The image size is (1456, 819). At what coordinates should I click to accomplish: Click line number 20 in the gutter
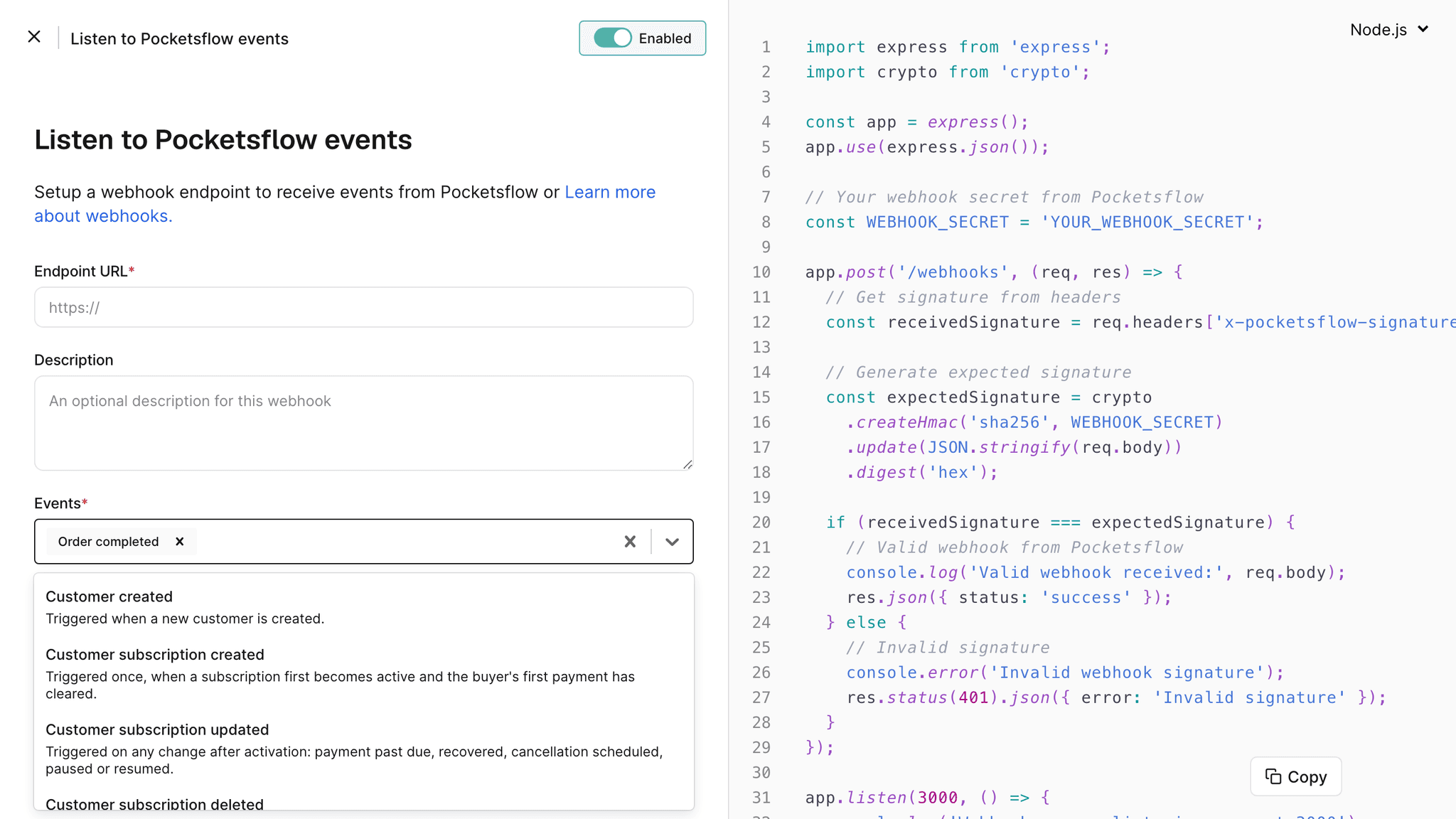(761, 523)
